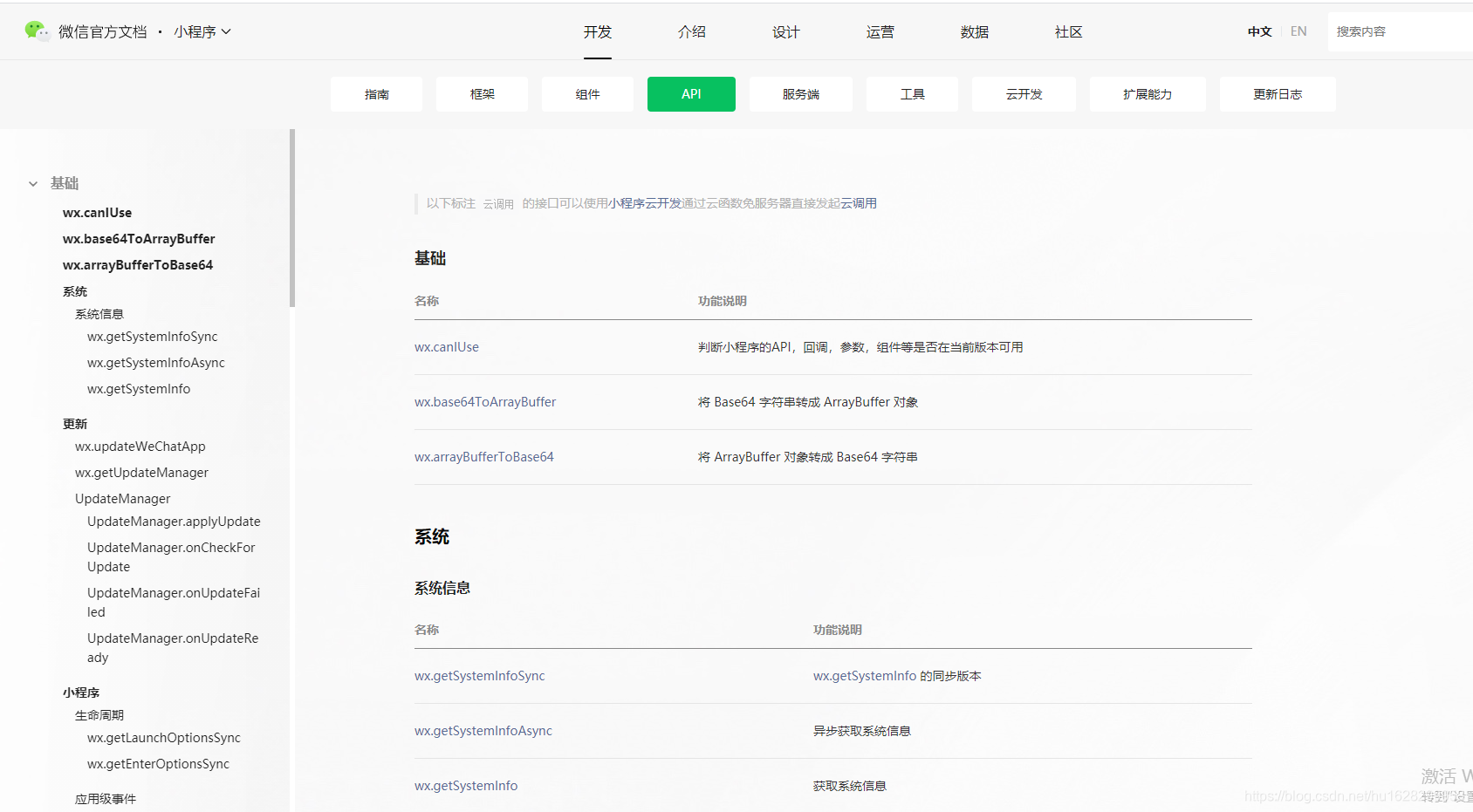1473x812 pixels.
Task: Click the description 将 Base64 字符串转成 ArrayBuffer 对象
Action: pos(808,402)
